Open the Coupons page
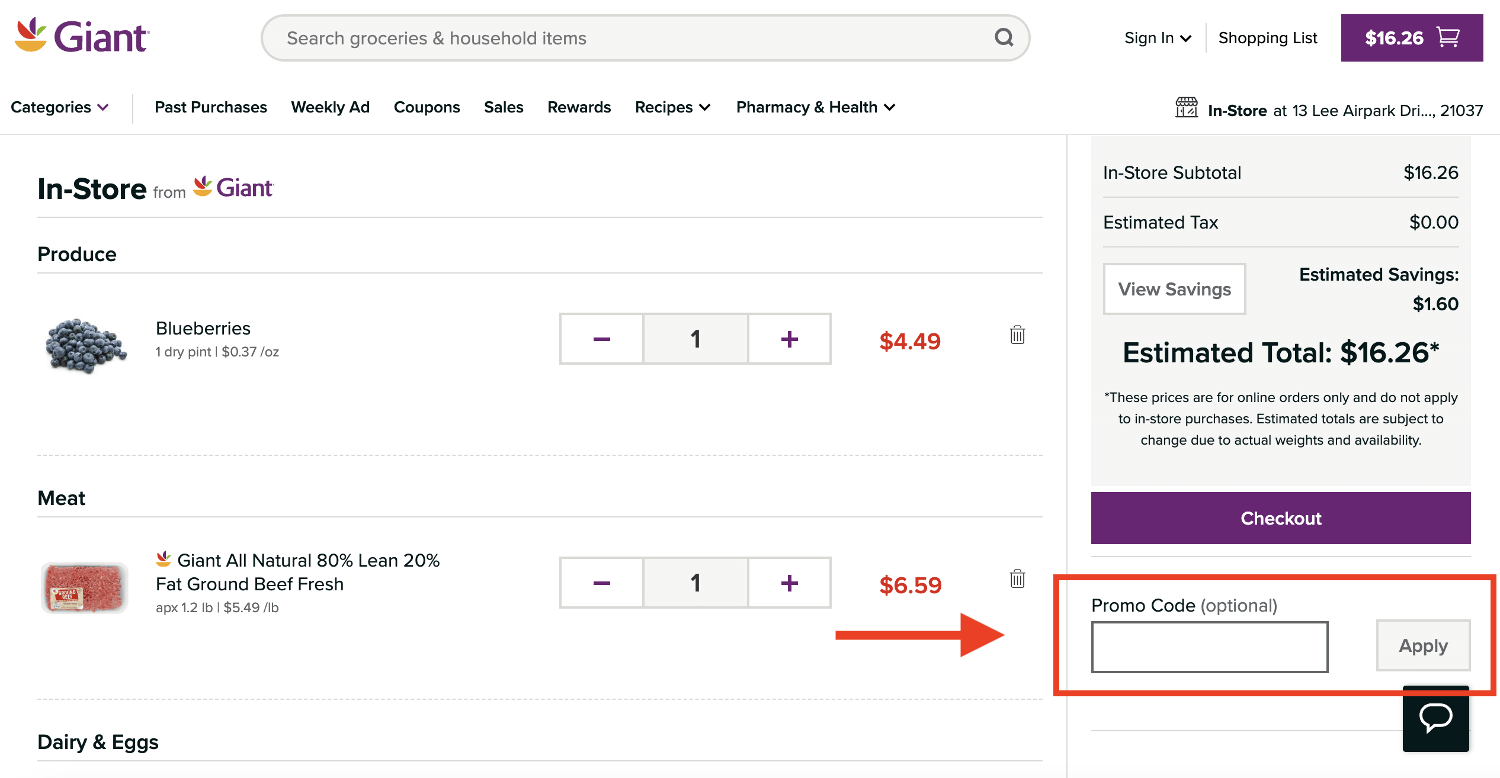Viewport: 1500px width, 778px height. [427, 107]
